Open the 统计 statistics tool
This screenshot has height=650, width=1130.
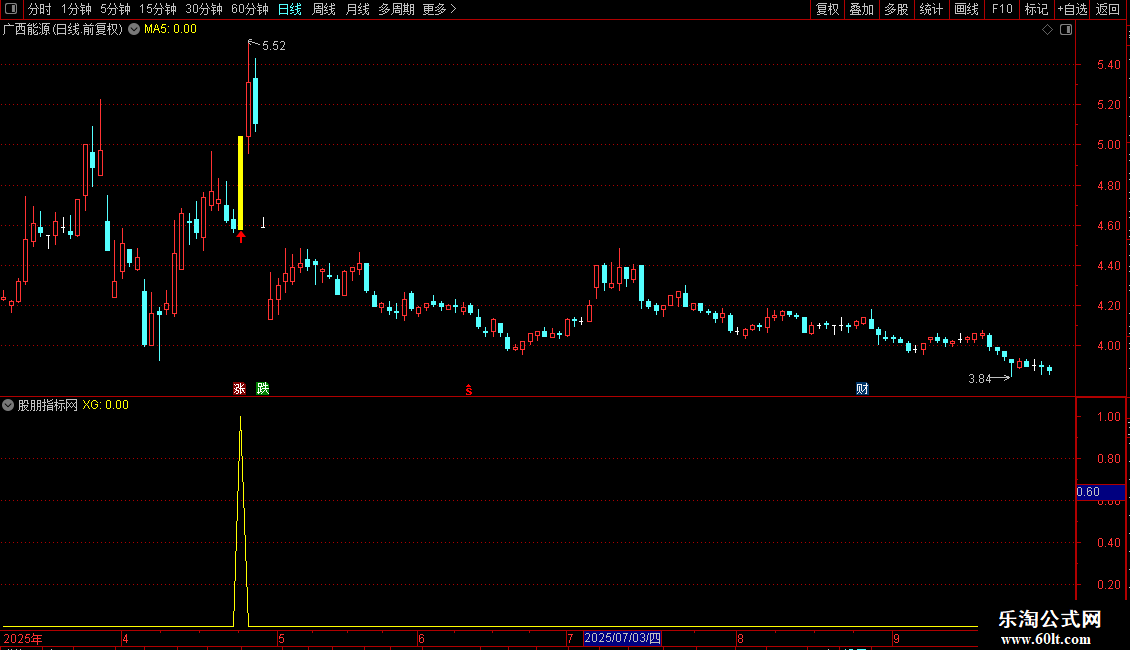(x=931, y=9)
